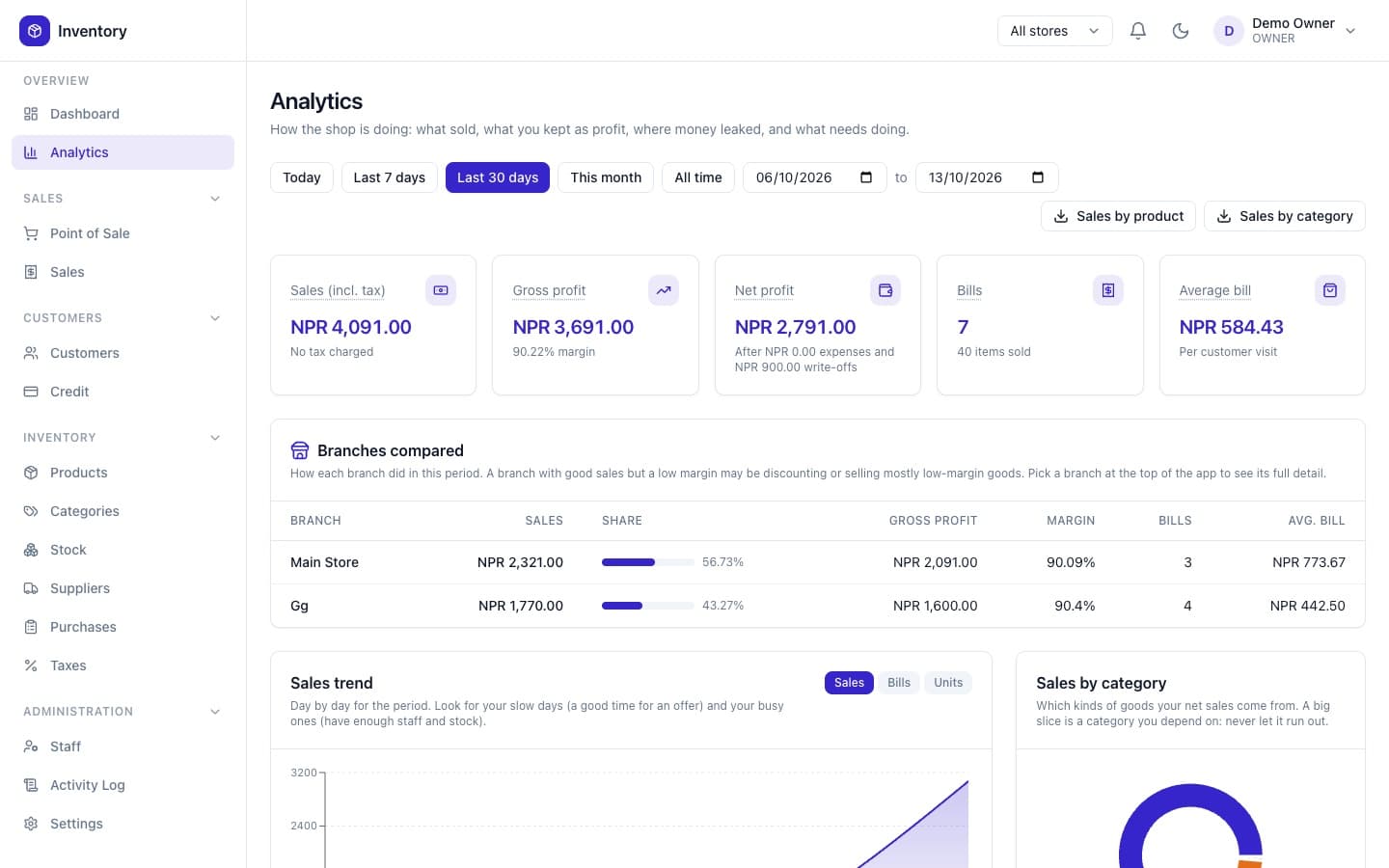The width and height of the screenshot is (1389, 868).
Task: Open Settings from the sidebar
Action: point(123,824)
